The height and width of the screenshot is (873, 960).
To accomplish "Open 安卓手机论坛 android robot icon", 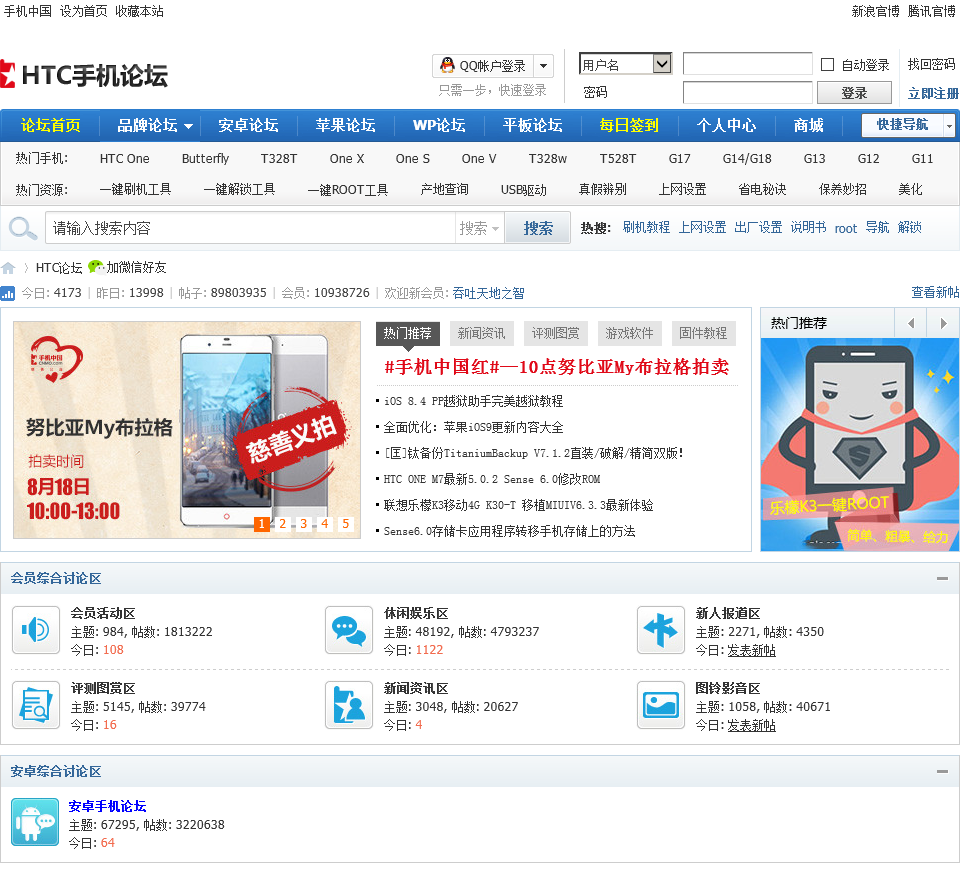I will (35, 822).
